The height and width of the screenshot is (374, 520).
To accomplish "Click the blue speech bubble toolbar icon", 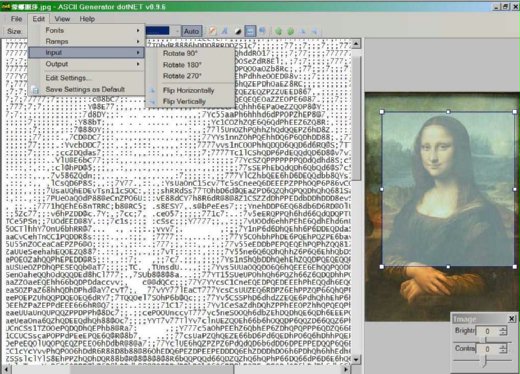I will [263, 31].
